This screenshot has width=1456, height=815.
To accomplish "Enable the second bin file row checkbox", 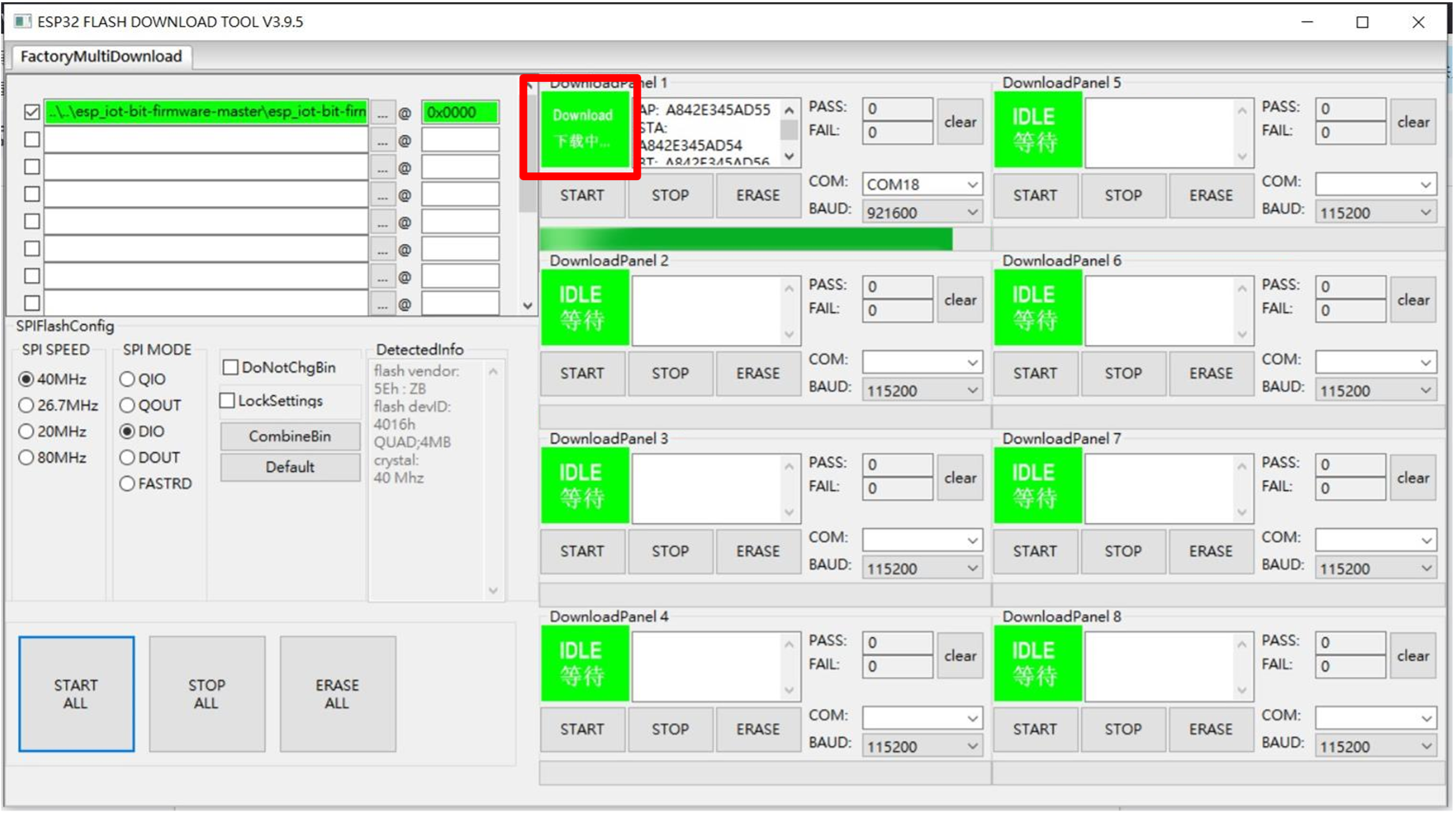I will tap(32, 140).
